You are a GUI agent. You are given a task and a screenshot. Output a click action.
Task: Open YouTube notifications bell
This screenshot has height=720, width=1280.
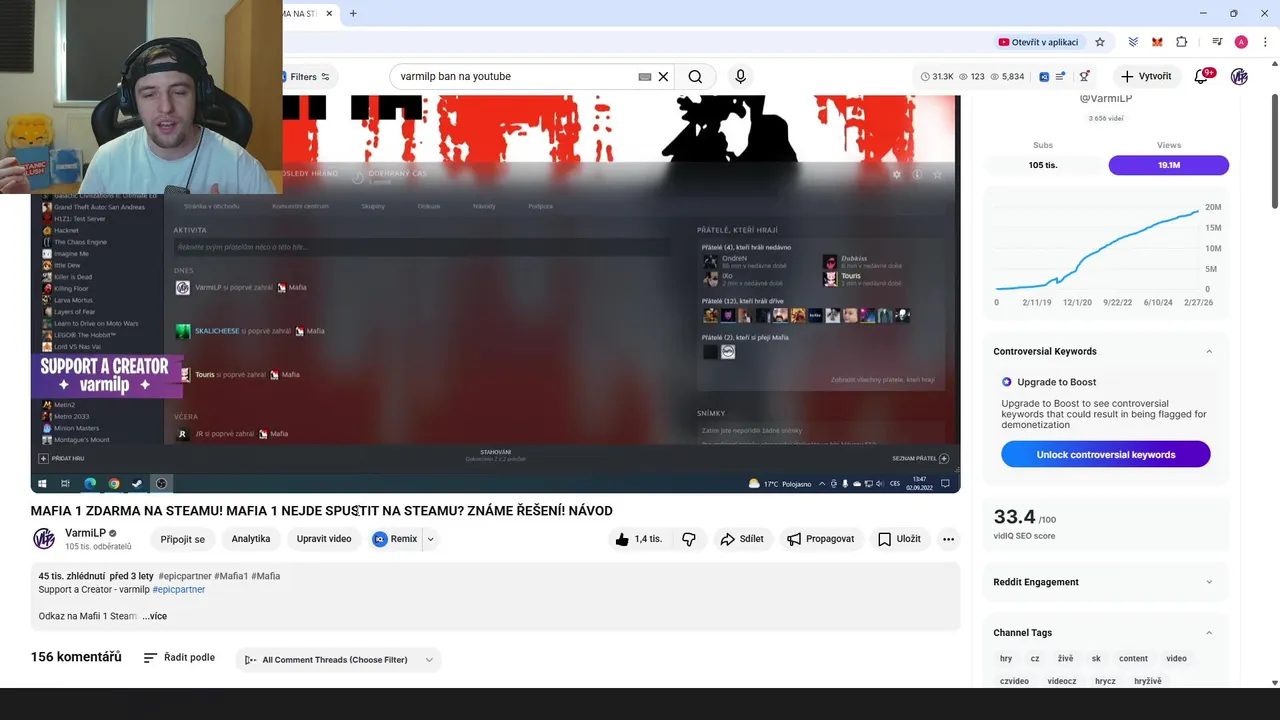(x=1201, y=76)
